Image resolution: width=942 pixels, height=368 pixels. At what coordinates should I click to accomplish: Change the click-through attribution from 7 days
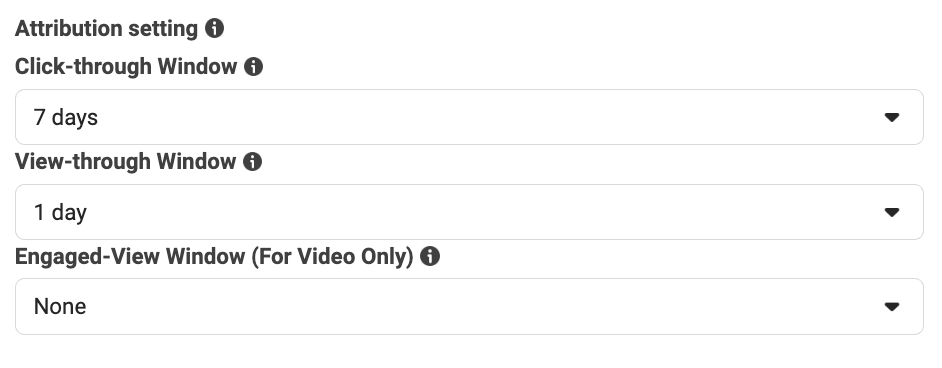point(469,117)
